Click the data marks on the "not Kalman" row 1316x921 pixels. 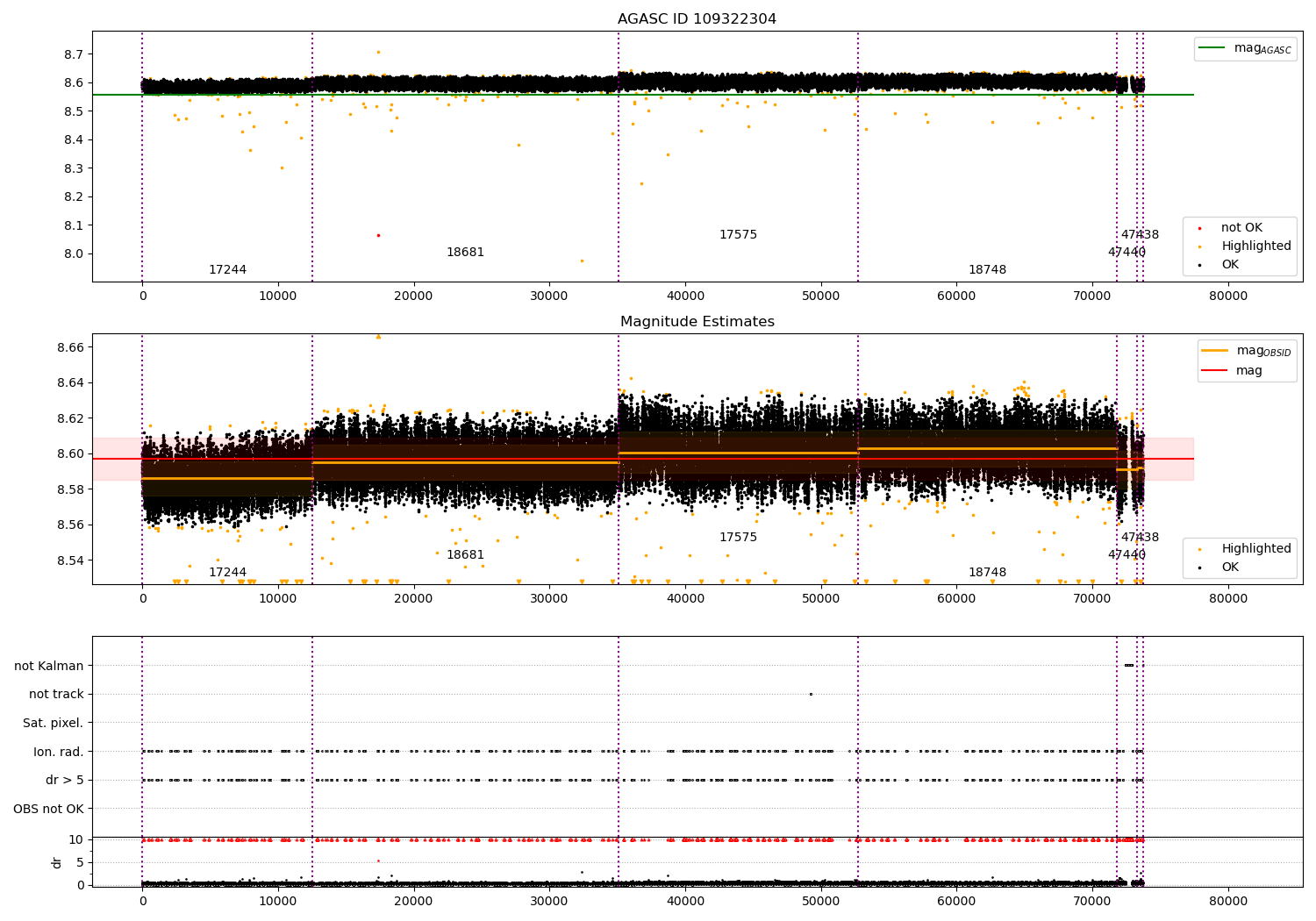(x=1129, y=665)
